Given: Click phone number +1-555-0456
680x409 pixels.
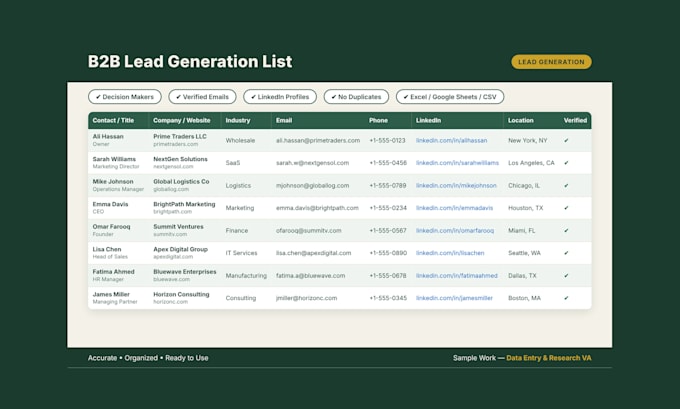Looking at the screenshot, I should [388, 163].
